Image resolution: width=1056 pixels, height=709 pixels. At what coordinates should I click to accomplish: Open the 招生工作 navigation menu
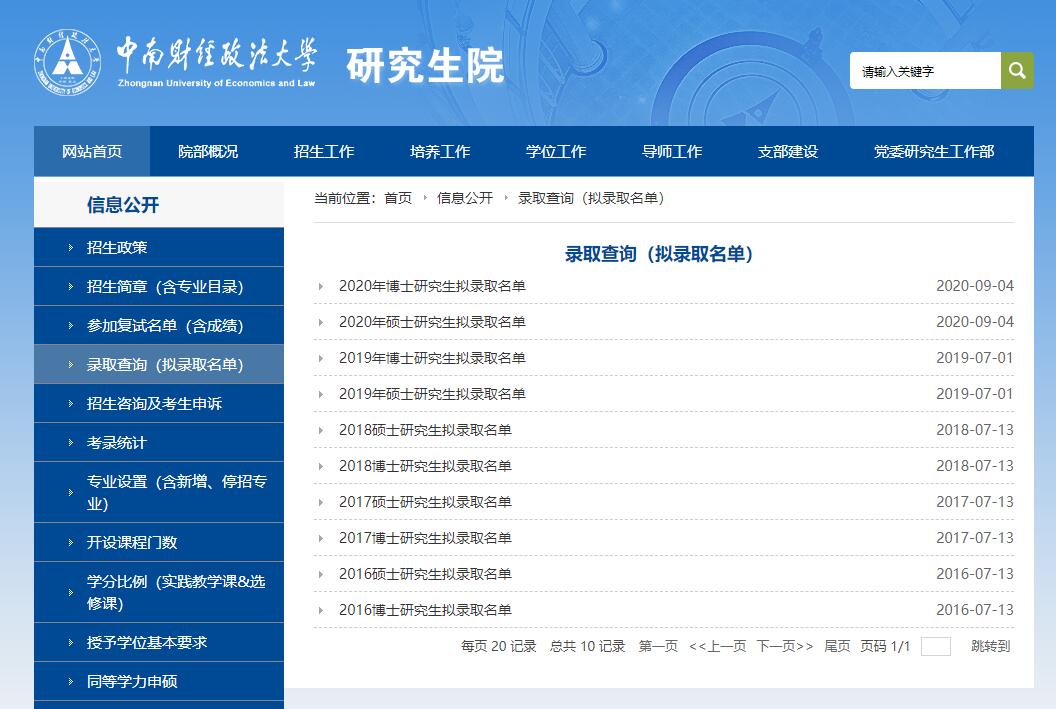pos(324,152)
